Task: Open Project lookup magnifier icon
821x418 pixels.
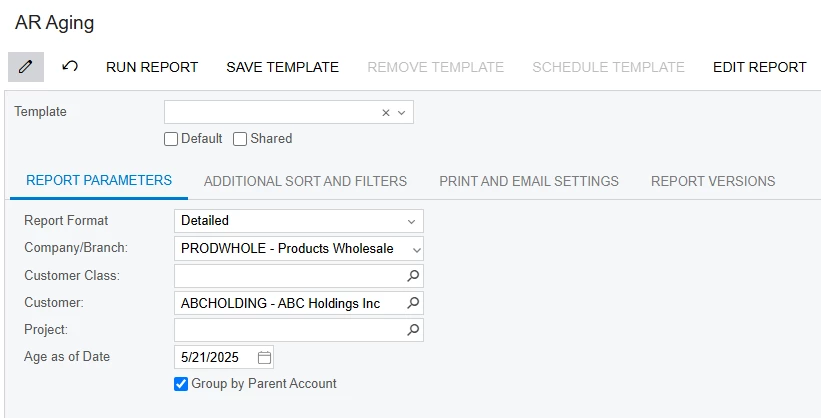Action: coord(413,329)
